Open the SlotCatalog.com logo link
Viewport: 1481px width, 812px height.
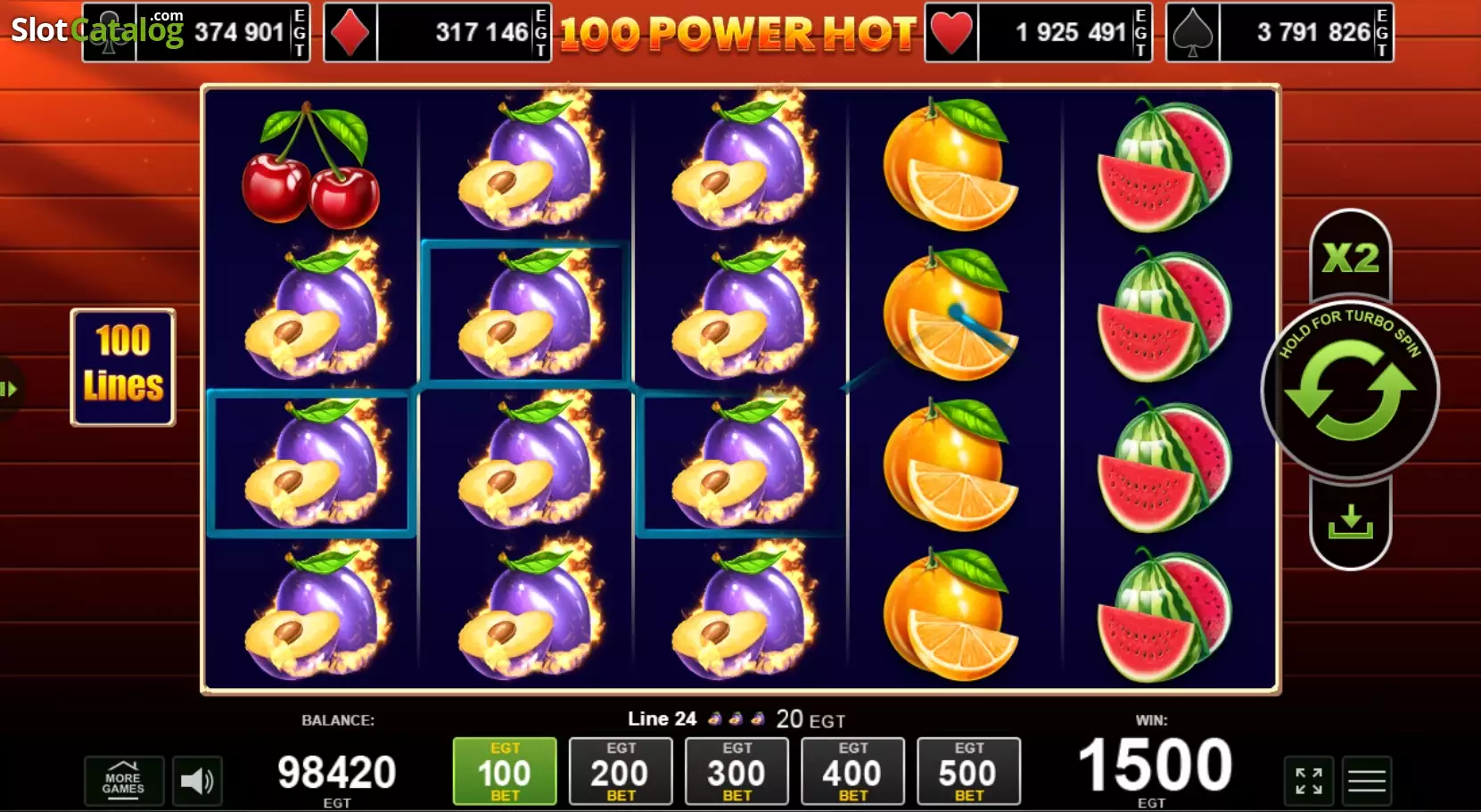click(96, 29)
